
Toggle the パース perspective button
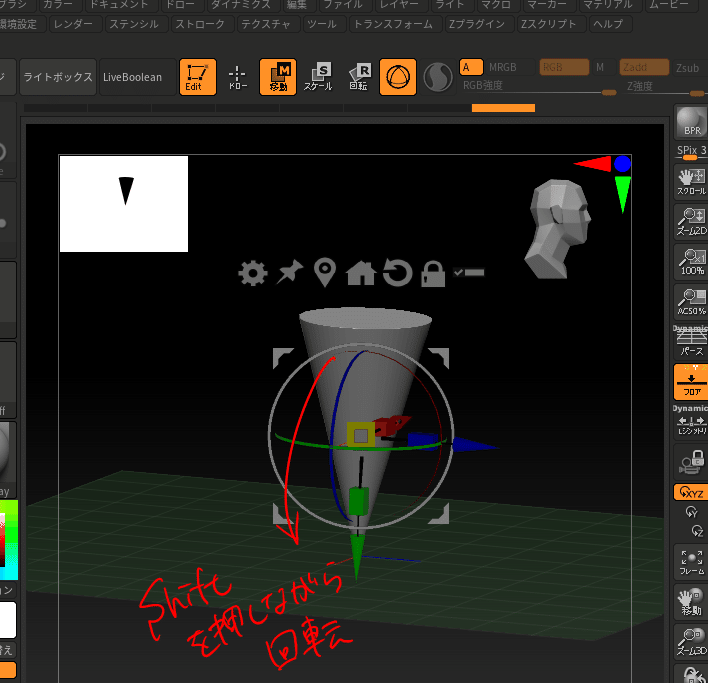click(x=691, y=342)
